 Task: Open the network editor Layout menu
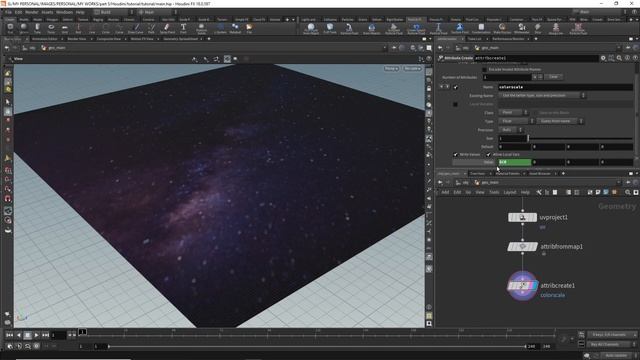click(509, 192)
